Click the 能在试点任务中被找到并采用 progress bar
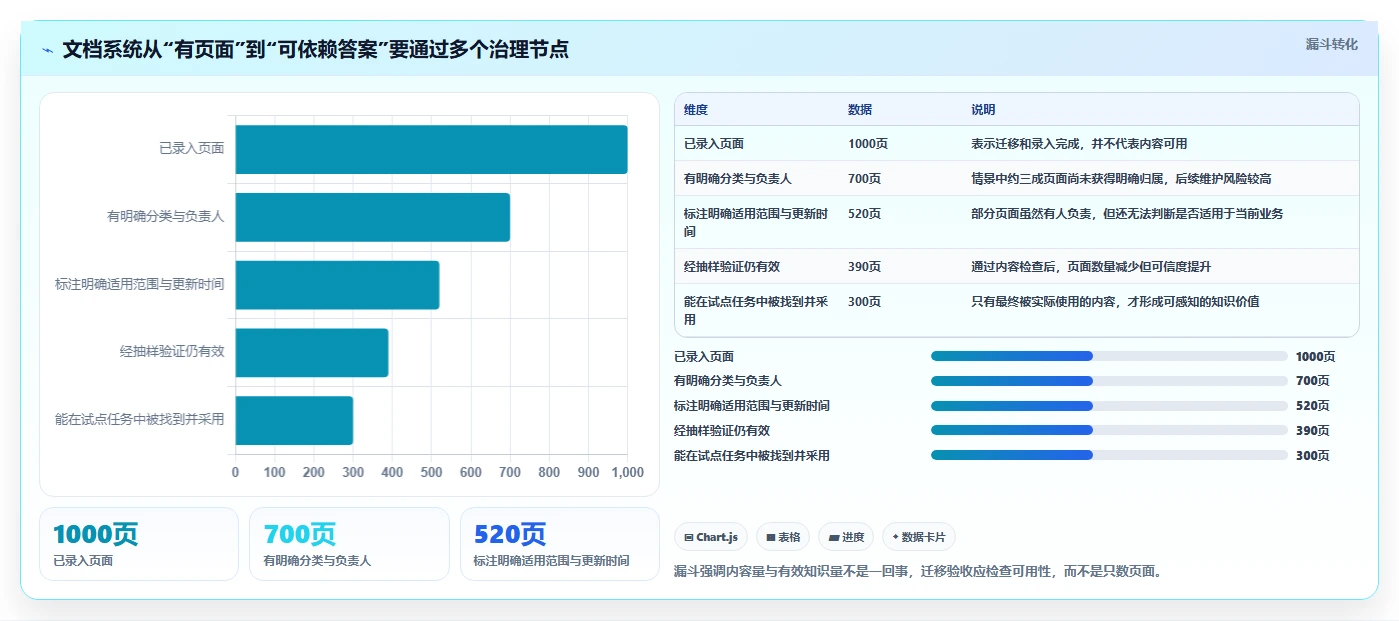The width and height of the screenshot is (1399, 621). tap(1109, 455)
